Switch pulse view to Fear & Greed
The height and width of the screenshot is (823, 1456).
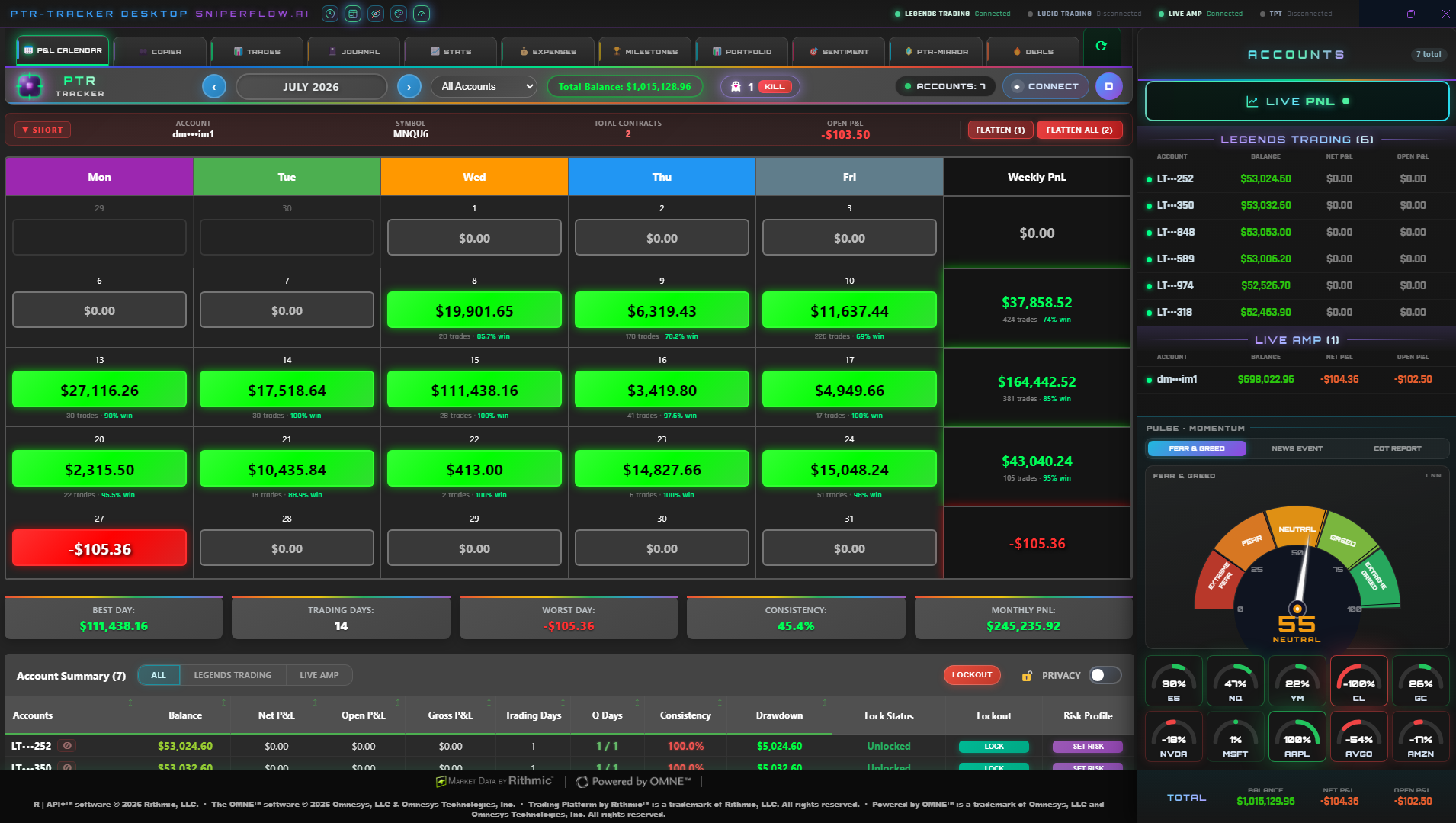1197,448
